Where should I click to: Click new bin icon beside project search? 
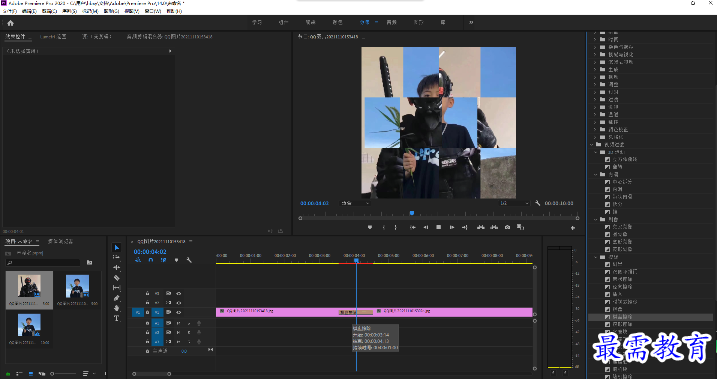click(x=90, y=262)
